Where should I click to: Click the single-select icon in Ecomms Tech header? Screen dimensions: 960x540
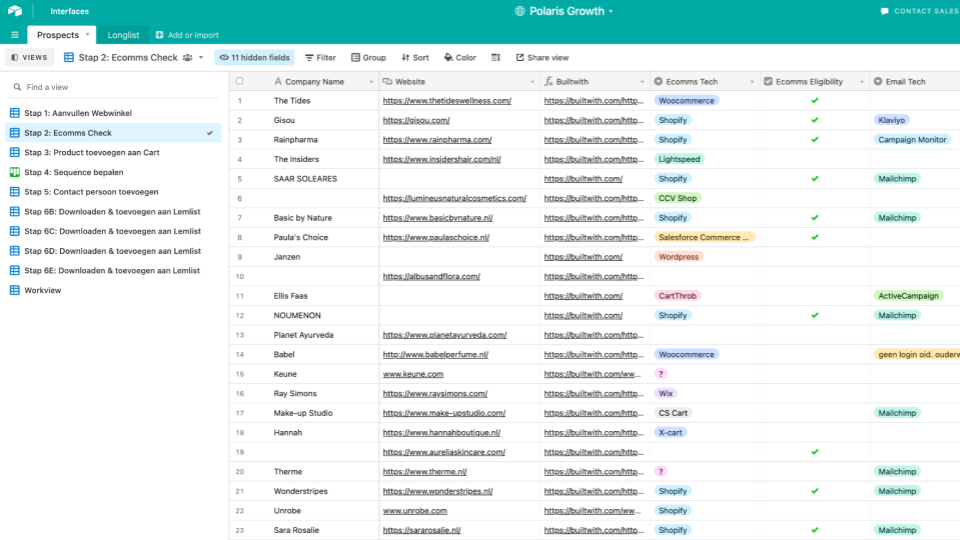[658, 81]
